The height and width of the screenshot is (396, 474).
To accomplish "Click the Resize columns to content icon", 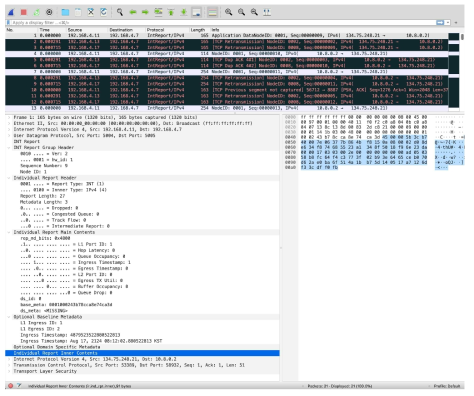I will tap(267, 12).
